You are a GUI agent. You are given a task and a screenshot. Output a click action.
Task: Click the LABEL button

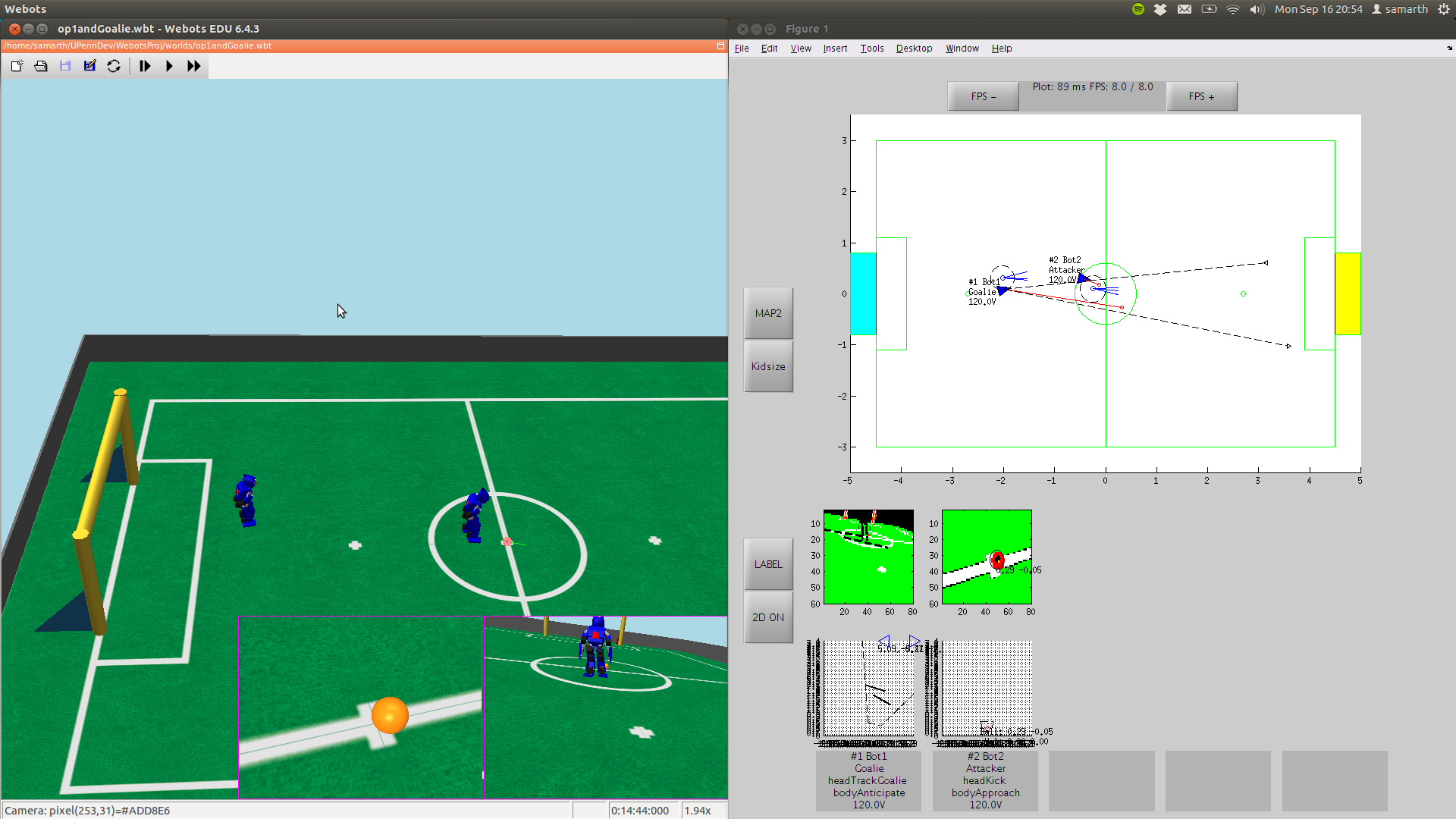pyautogui.click(x=768, y=564)
